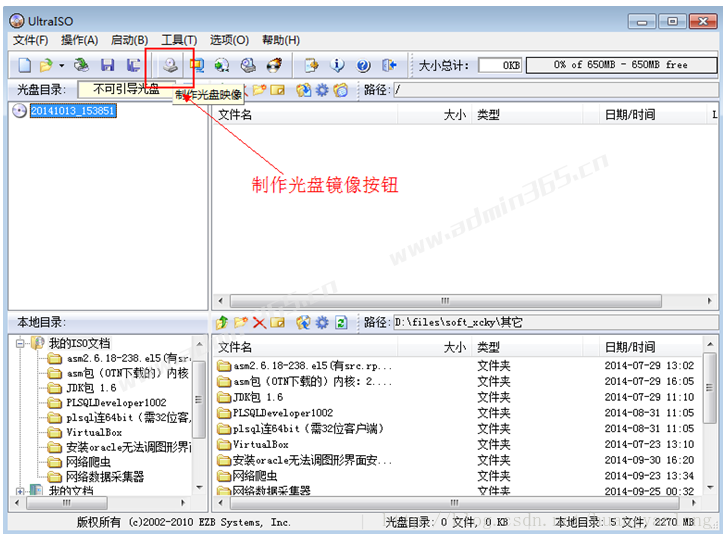
Task: Click local path field D:\files\soft_xcky\其它
Action: [555, 322]
